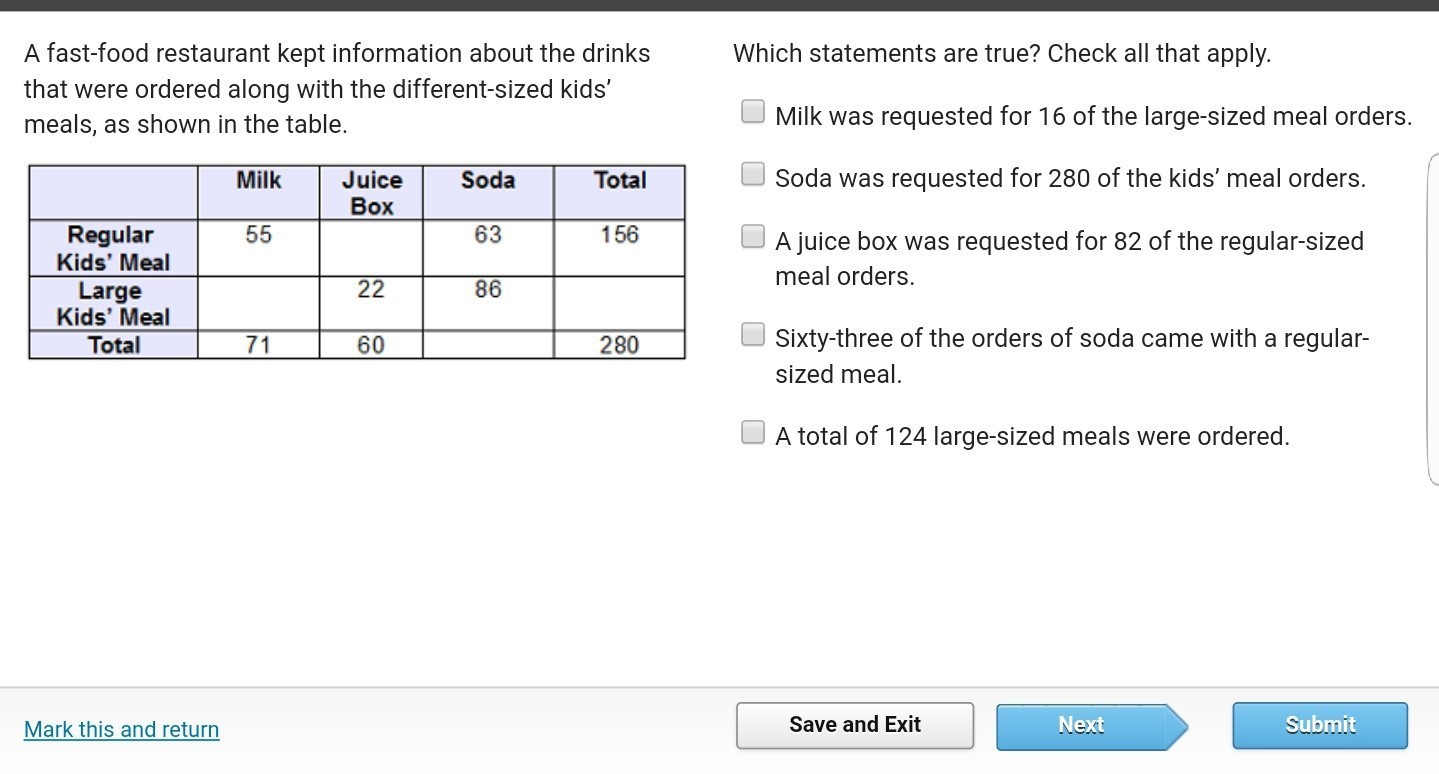Click the Juice Box column header
The width and height of the screenshot is (1439, 774).
(x=371, y=192)
